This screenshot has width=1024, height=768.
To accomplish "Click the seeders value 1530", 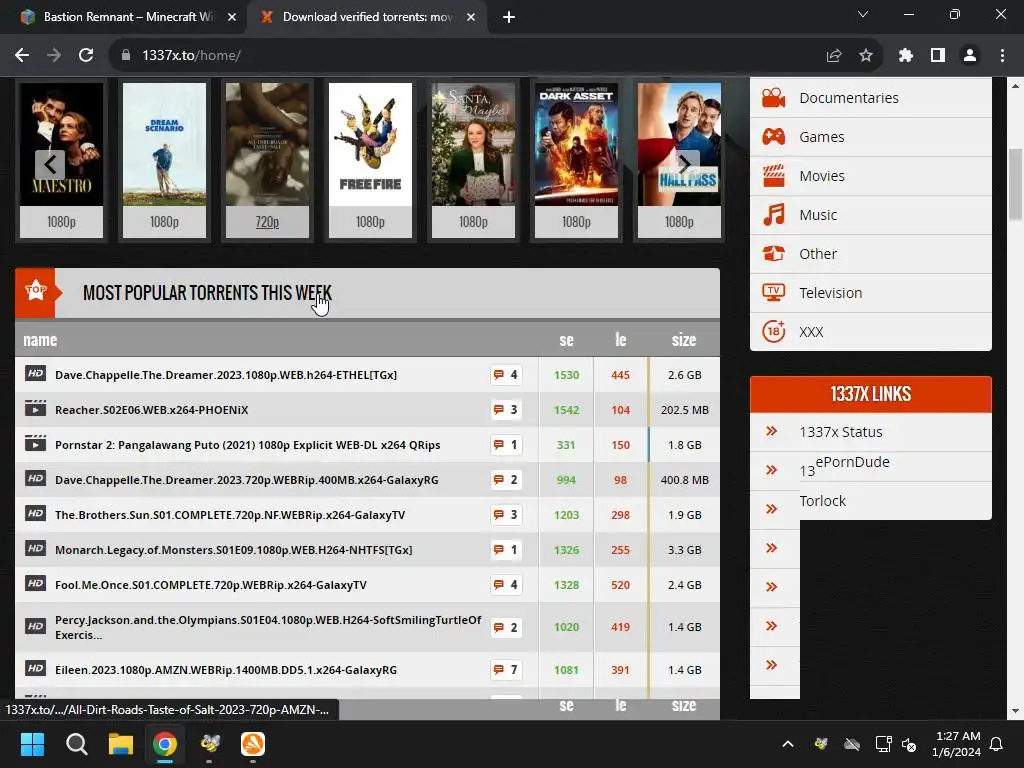I will coord(566,375).
